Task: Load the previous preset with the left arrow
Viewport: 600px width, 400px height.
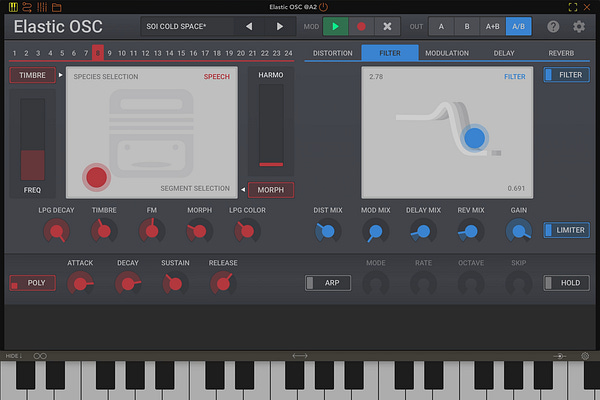Action: pos(249,26)
